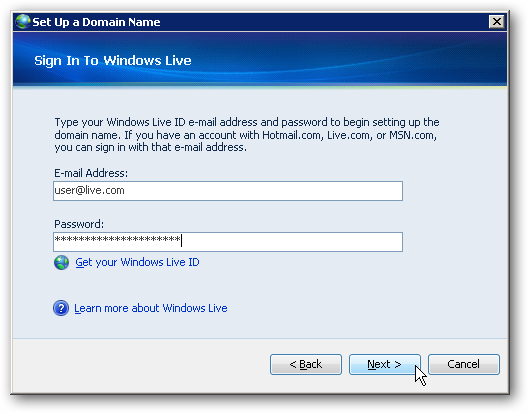Click the Password: label
This screenshot has width=528, height=413.
pos(79,224)
